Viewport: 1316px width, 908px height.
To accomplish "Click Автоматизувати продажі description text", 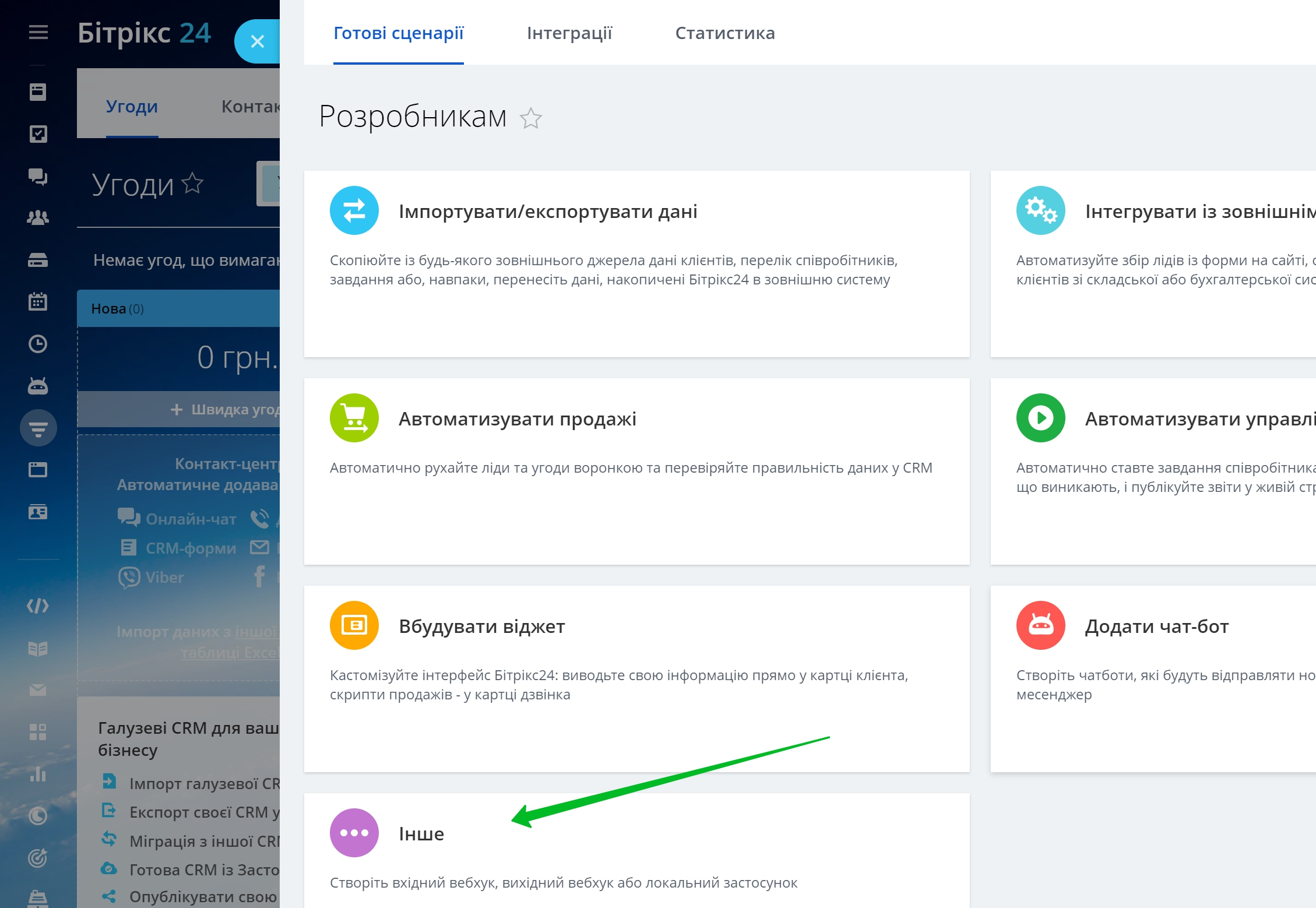I will [x=631, y=468].
